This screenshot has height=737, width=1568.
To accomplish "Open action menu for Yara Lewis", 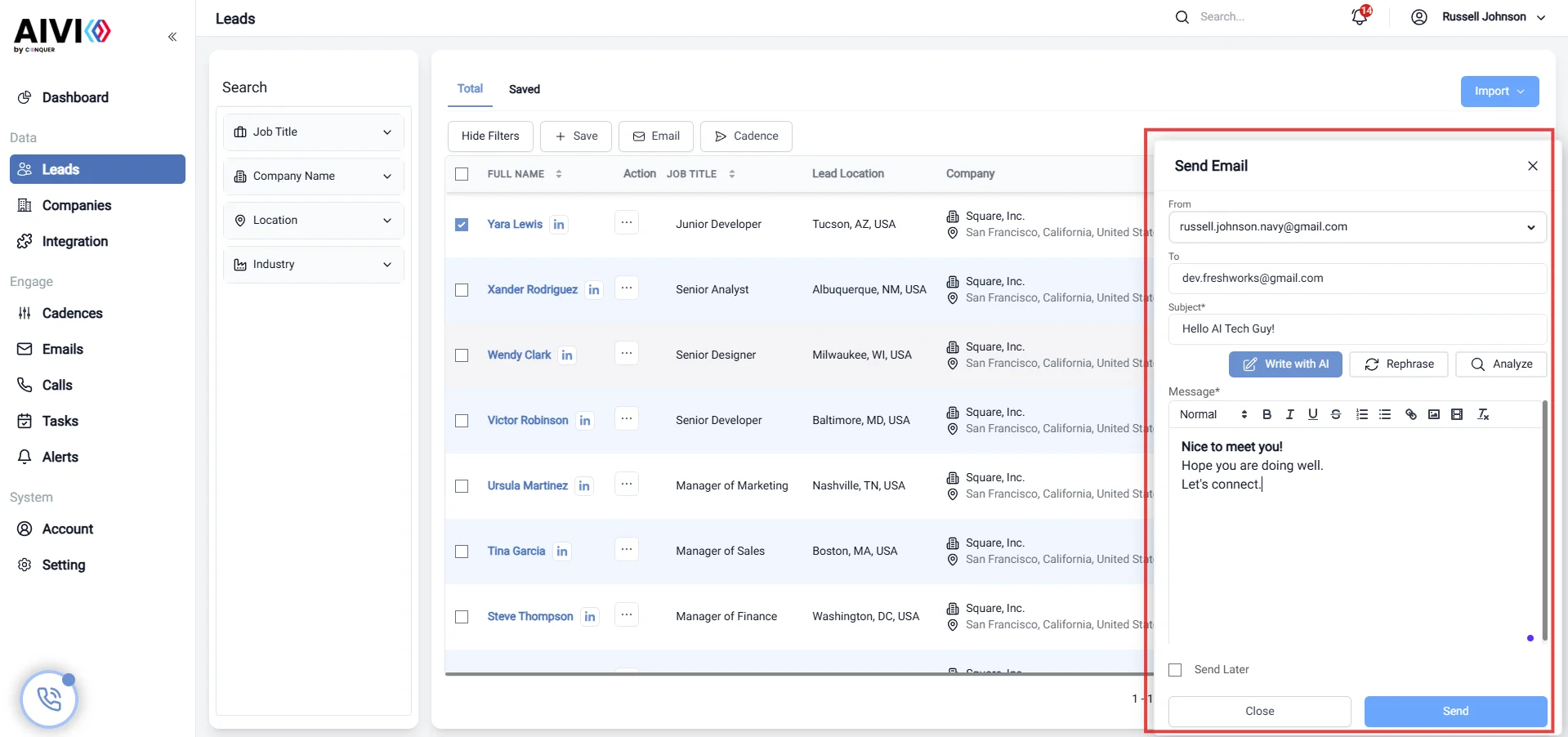I will click(627, 222).
